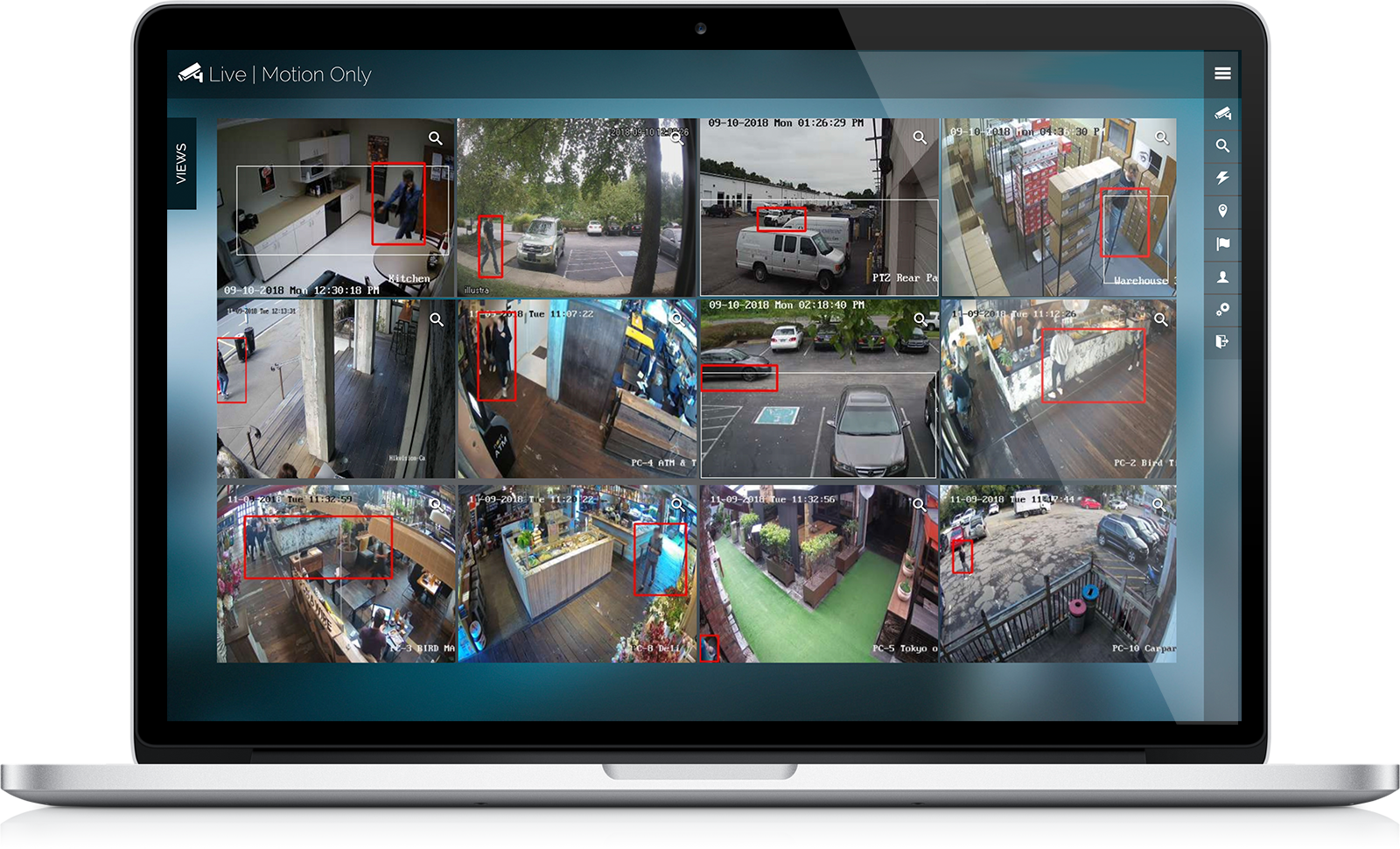Screen dimensions: 1400x849
Task: Select the live camera view icon in sidebar
Action: tap(1223, 114)
